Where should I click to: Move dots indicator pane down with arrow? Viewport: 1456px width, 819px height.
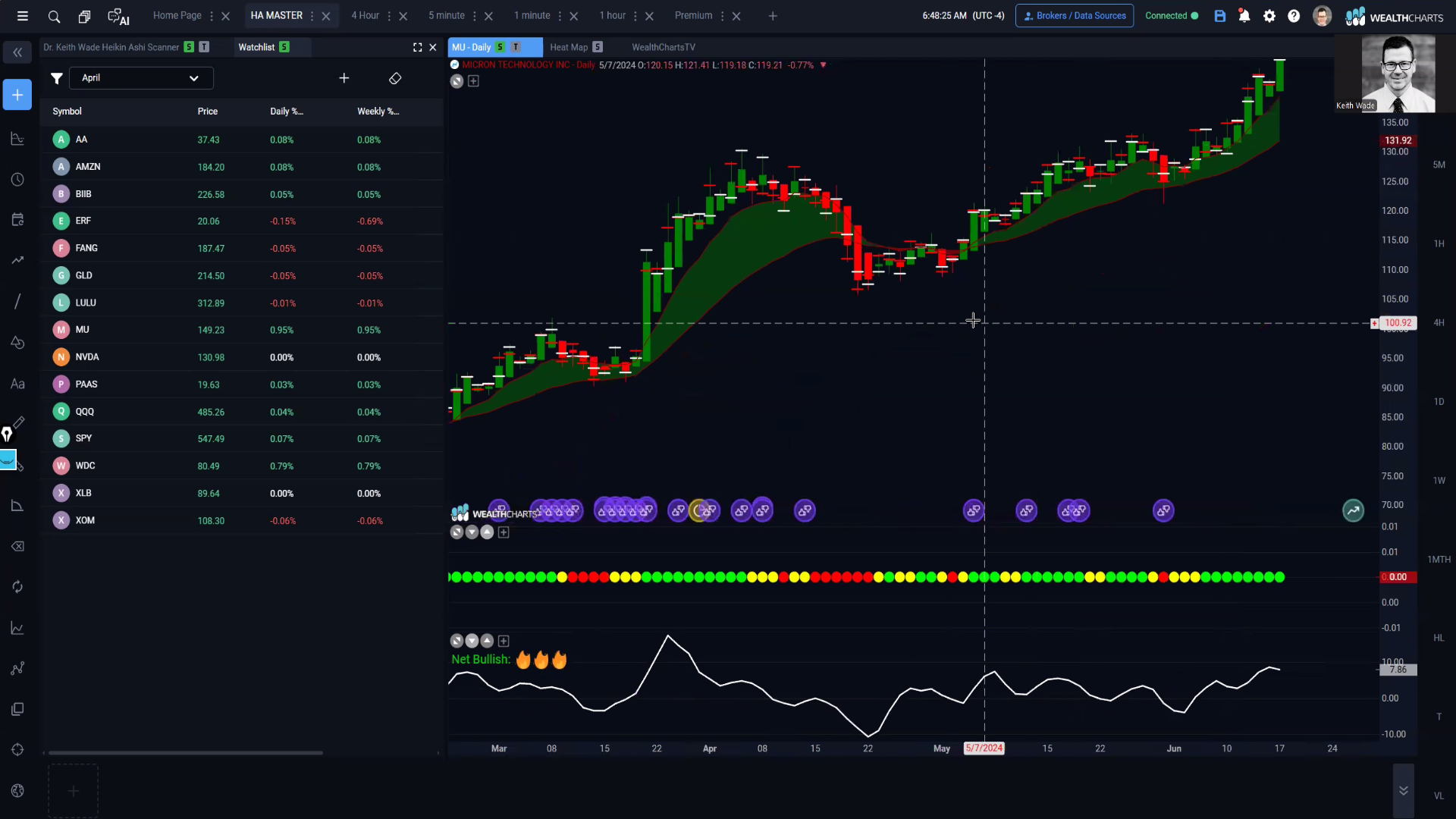tap(472, 532)
